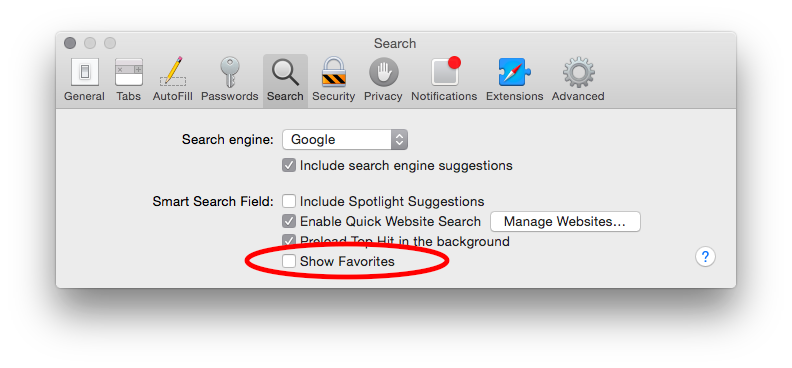The width and height of the screenshot is (792, 368).
Task: Click the Manage Websites… button
Action: [x=565, y=222]
